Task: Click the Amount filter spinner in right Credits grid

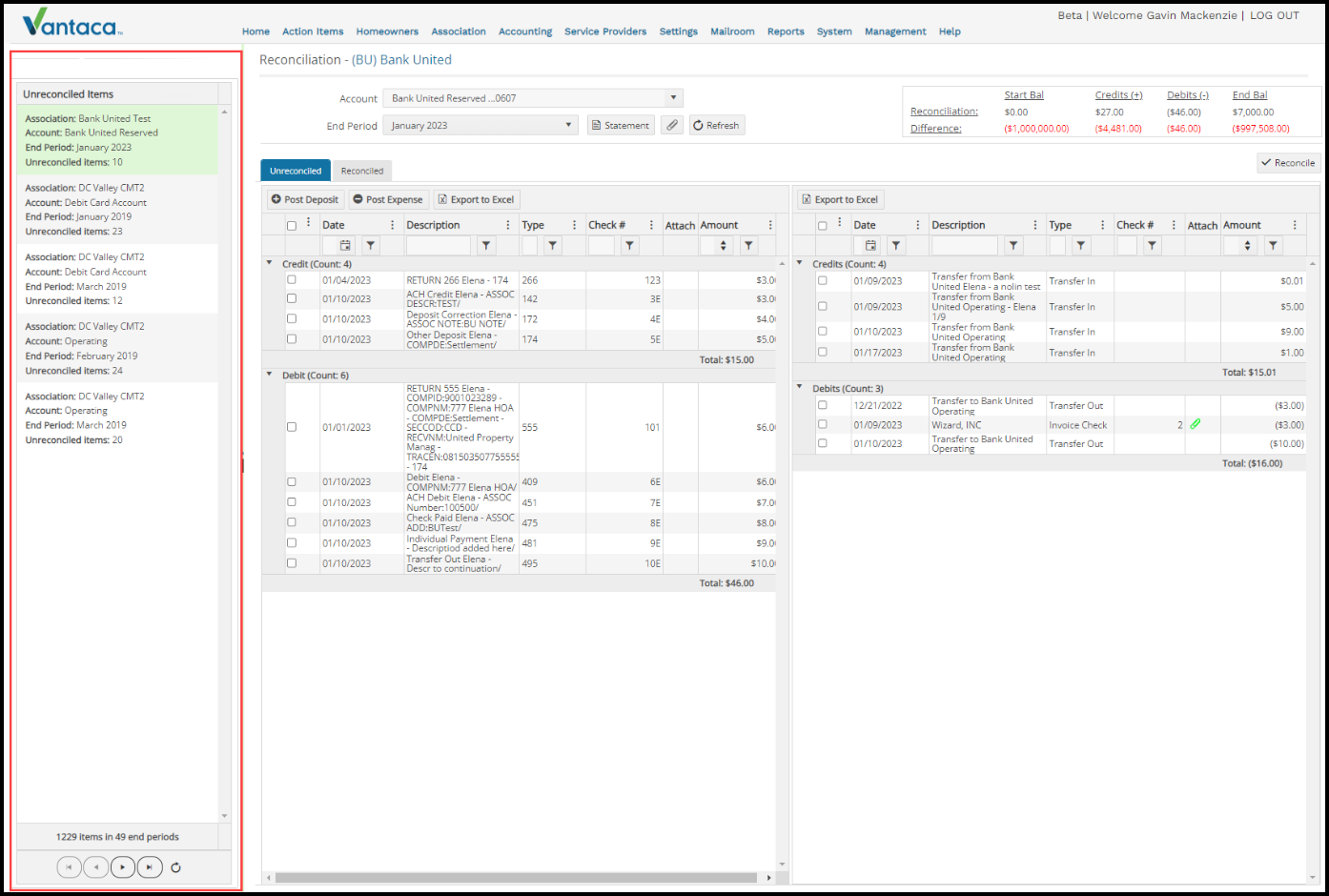Action: pyautogui.click(x=1247, y=246)
